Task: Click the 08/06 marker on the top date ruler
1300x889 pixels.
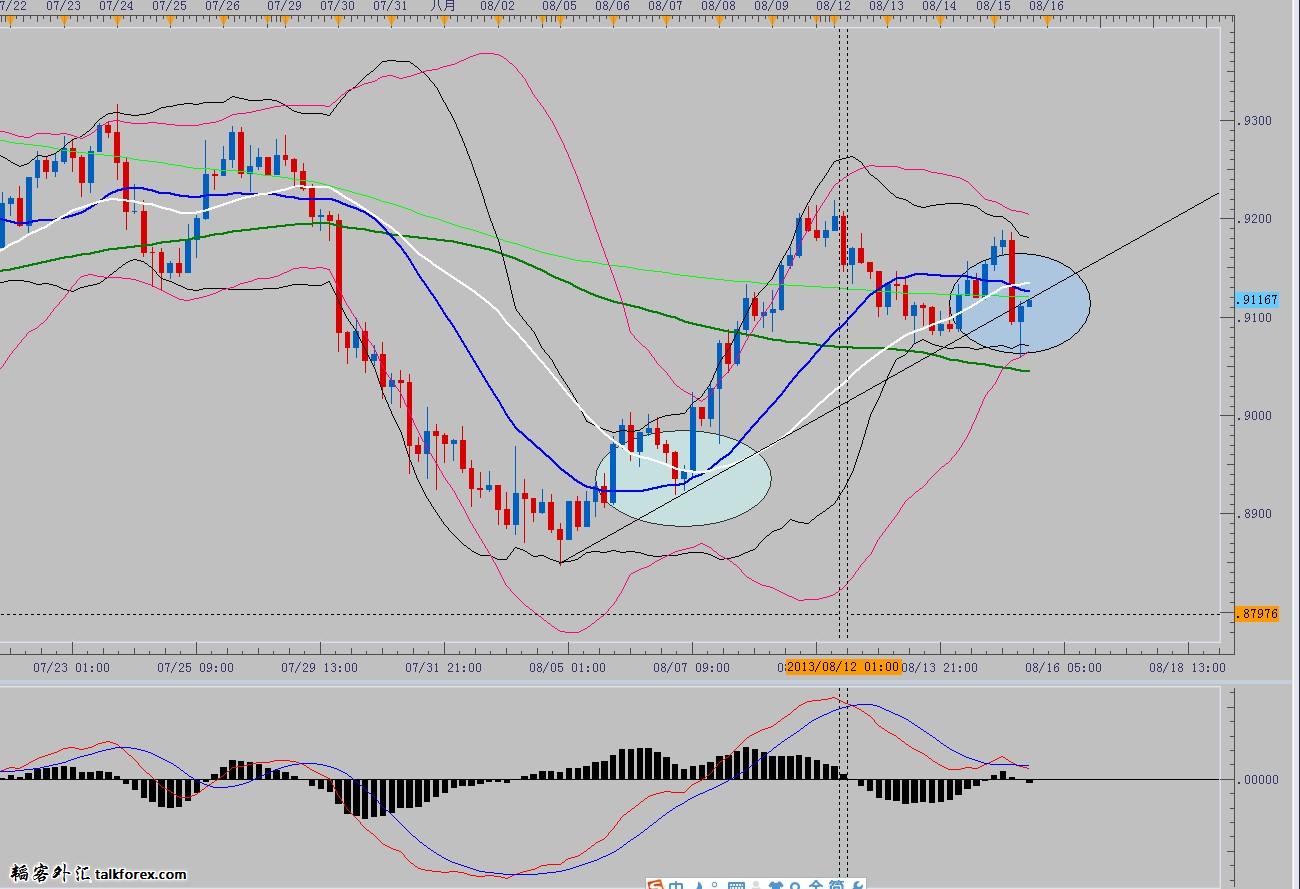Action: click(612, 6)
